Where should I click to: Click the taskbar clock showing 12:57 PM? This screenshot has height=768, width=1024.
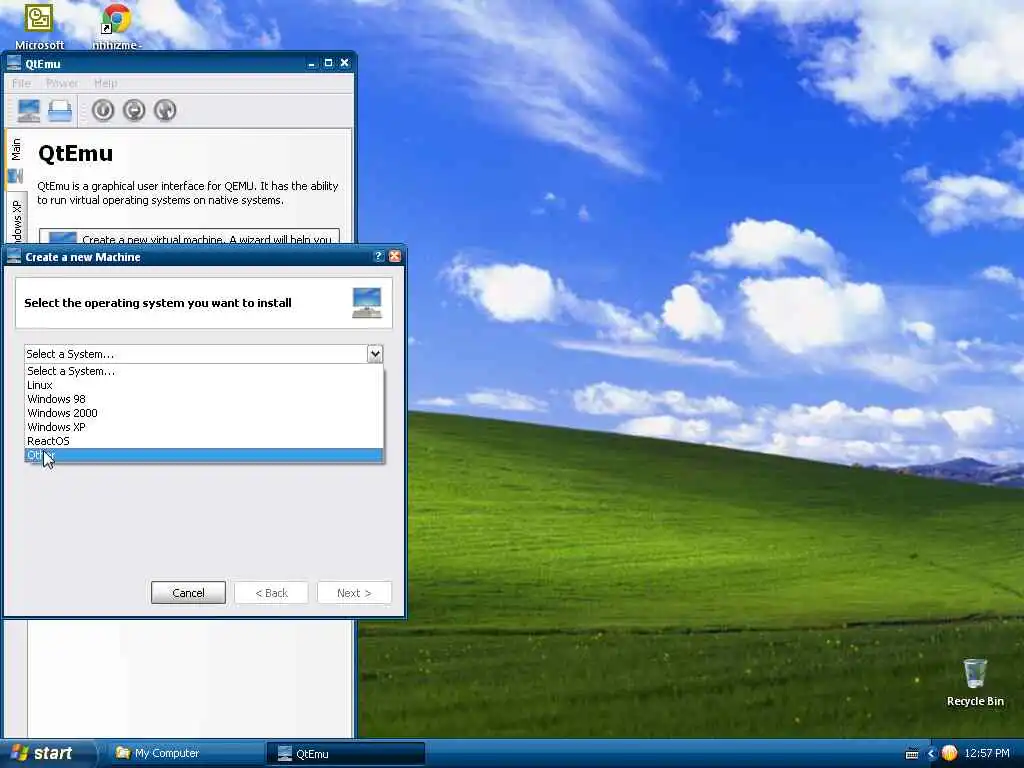coord(987,754)
